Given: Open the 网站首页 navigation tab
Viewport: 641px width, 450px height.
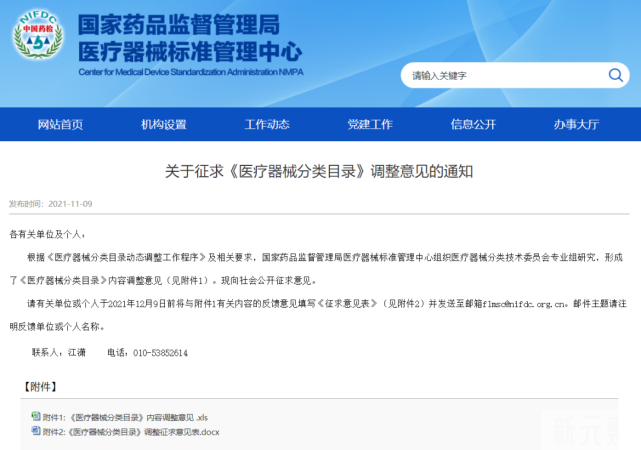Looking at the screenshot, I should click(60, 124).
